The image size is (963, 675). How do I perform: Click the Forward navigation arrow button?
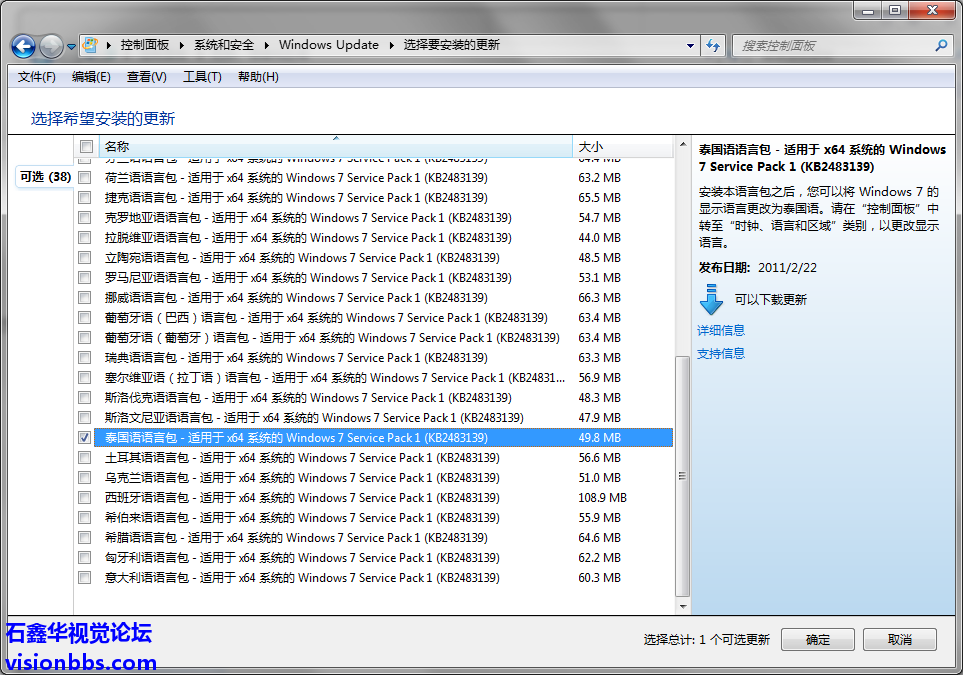[51, 46]
